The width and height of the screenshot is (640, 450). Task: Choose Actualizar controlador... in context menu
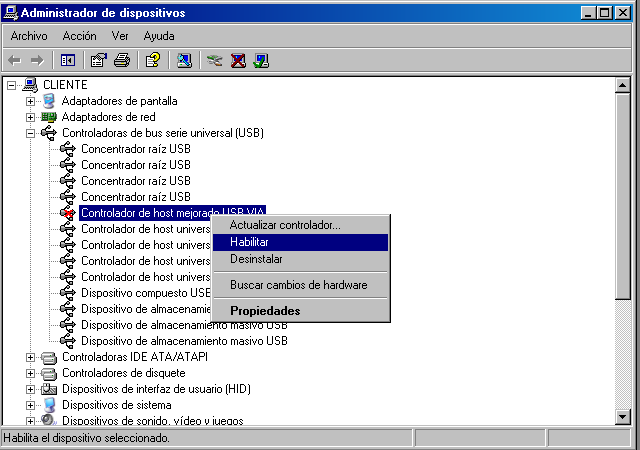coord(300,225)
